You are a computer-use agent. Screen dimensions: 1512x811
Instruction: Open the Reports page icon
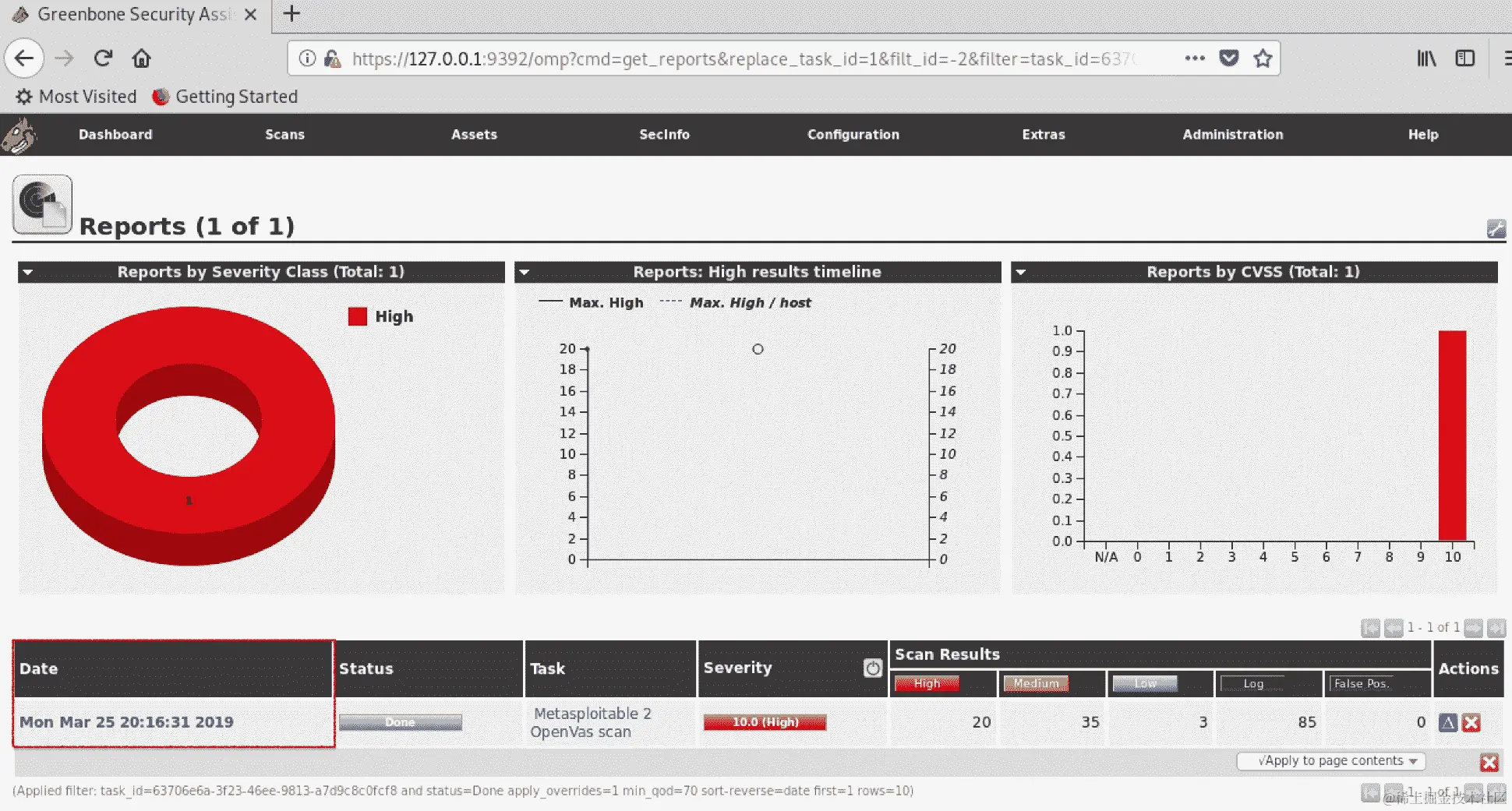point(42,205)
